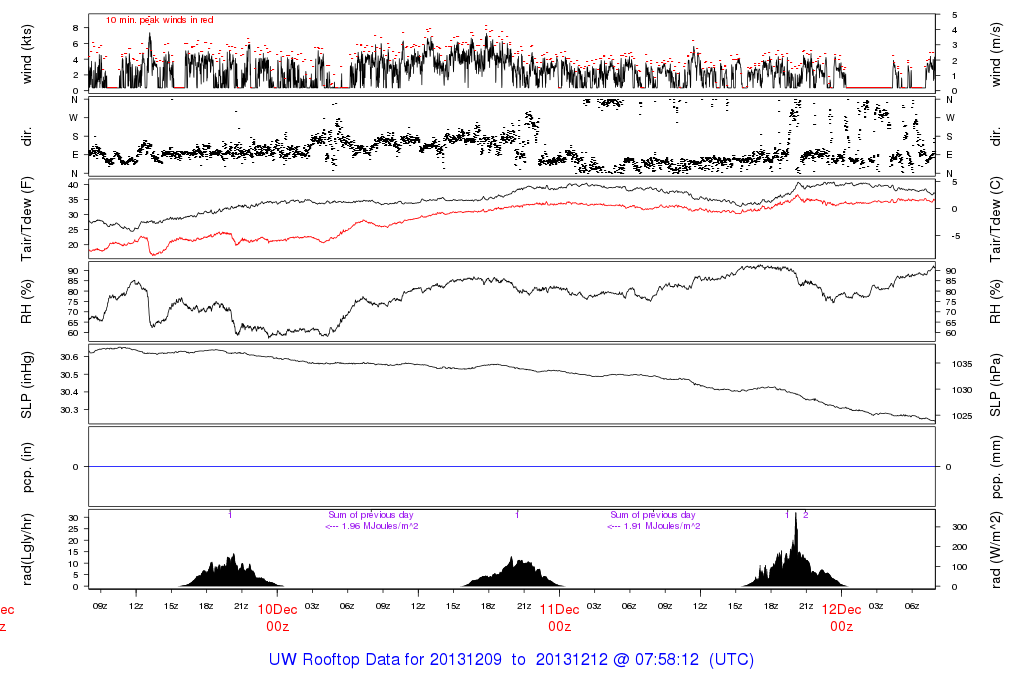The width and height of the screenshot is (1024, 700).
Task: Click the "Tair/Tdew (F)" axis label
Action: tap(27, 219)
